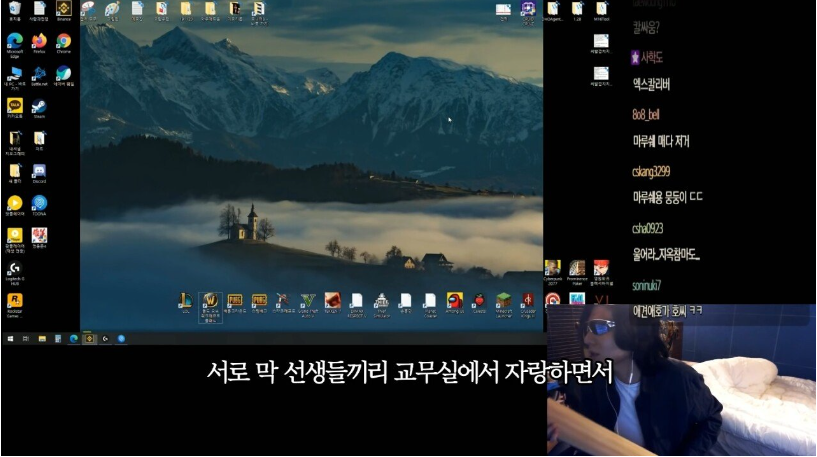Viewport: 817px width, 457px height.
Task: Launch the LoL desktop shortcut
Action: click(185, 303)
